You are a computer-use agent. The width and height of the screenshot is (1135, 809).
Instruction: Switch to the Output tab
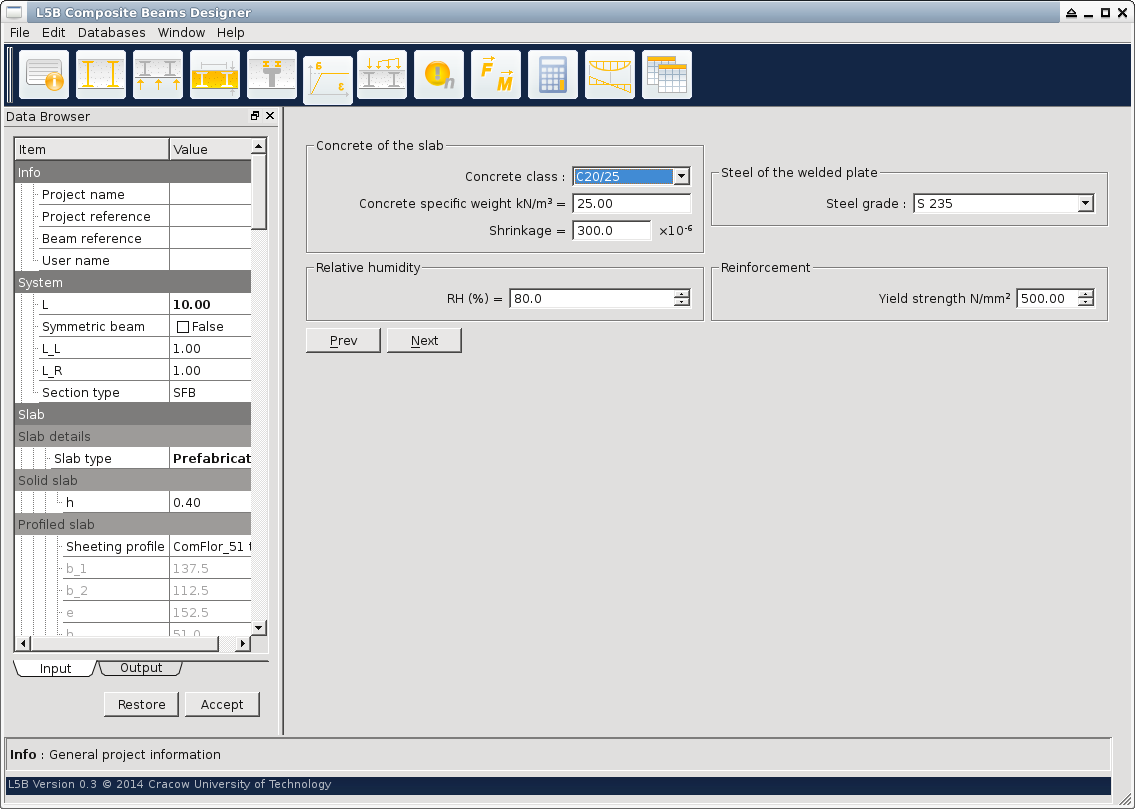tap(141, 668)
